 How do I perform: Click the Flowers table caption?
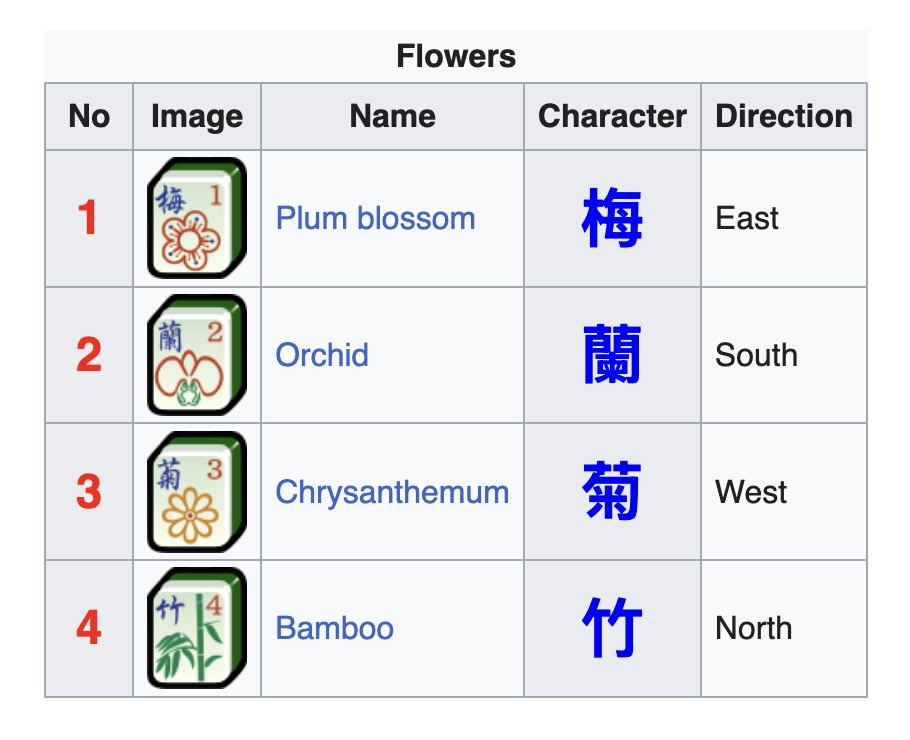[455, 56]
